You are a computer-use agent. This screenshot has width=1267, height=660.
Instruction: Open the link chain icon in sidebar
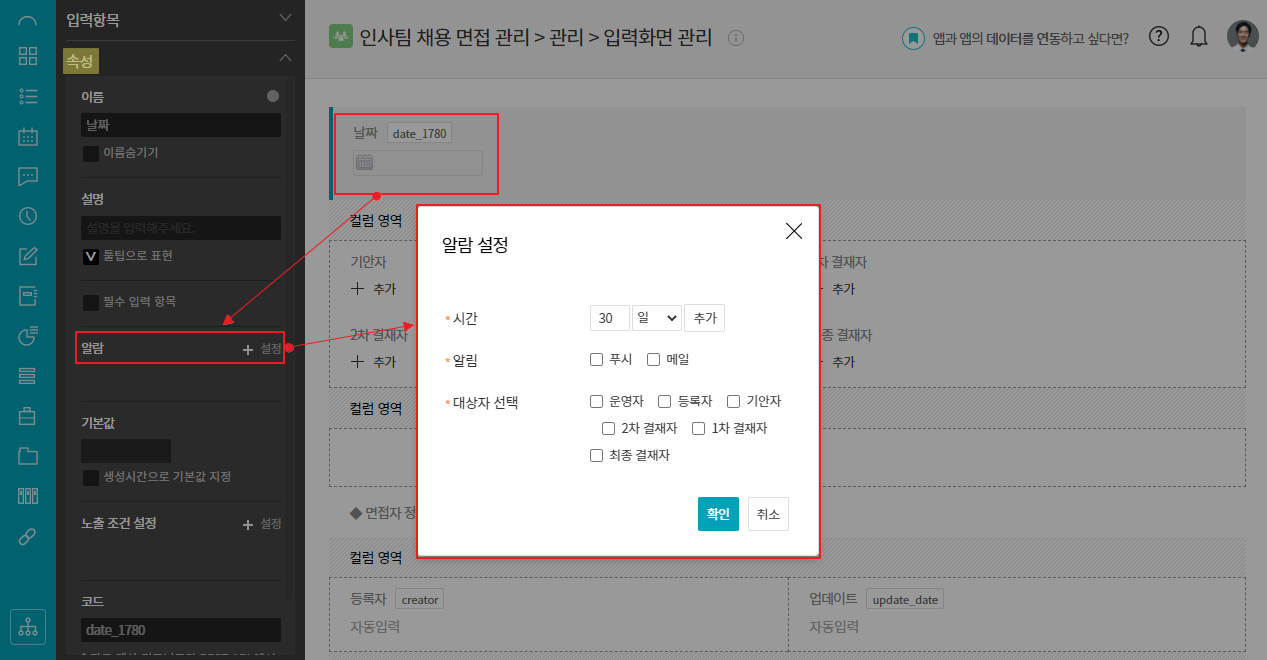pyautogui.click(x=28, y=537)
